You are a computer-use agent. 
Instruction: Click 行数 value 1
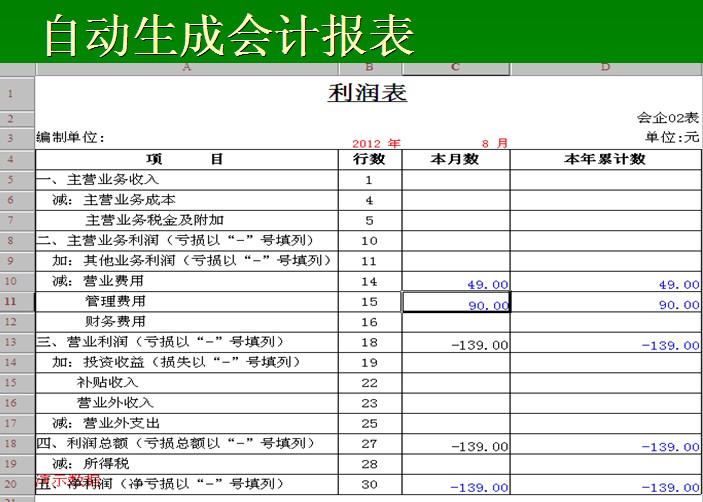369,180
